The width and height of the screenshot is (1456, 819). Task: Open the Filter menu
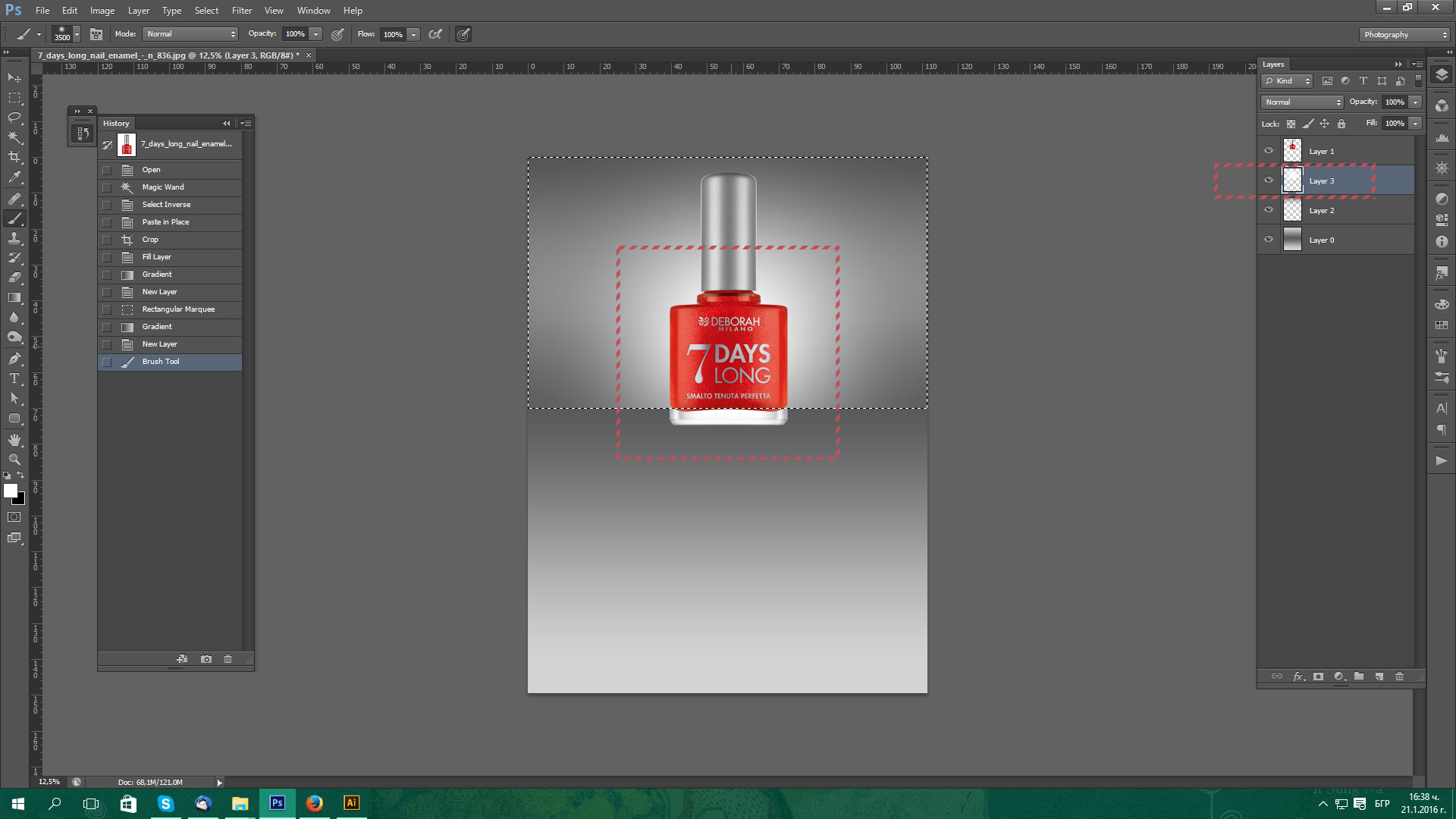(242, 11)
